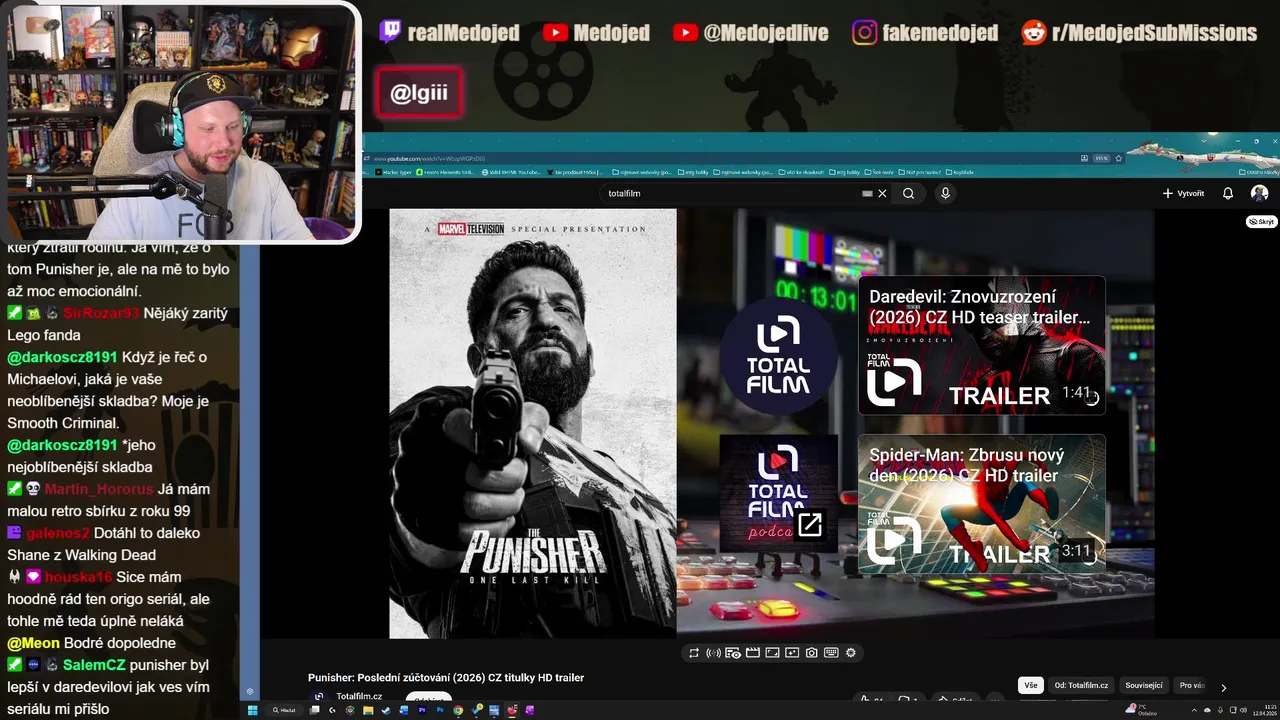Click the Twitch realMedojed overlay logo
The image size is (1280, 720).
(390, 32)
